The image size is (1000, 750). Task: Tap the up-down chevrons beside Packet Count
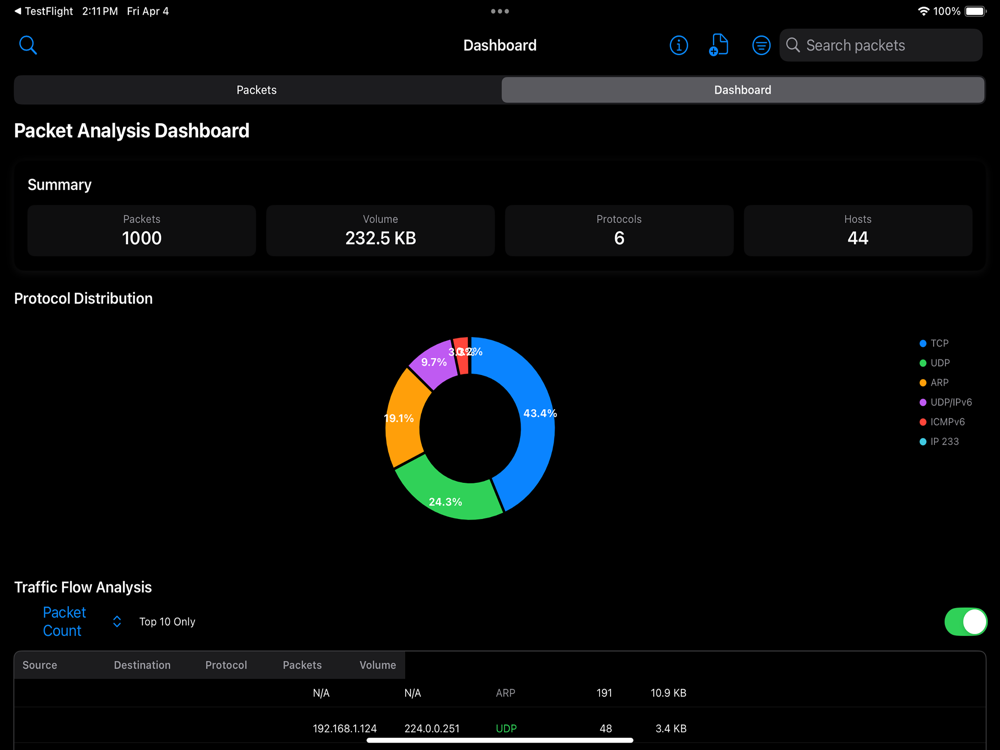(x=117, y=622)
